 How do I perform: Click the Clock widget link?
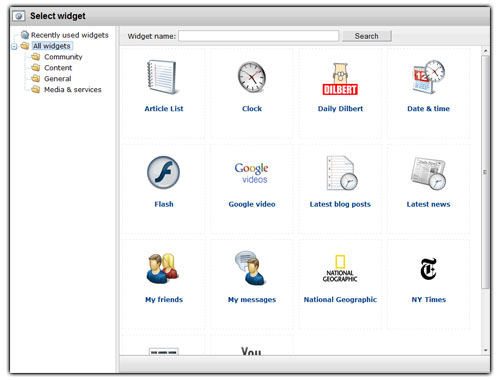click(x=252, y=109)
